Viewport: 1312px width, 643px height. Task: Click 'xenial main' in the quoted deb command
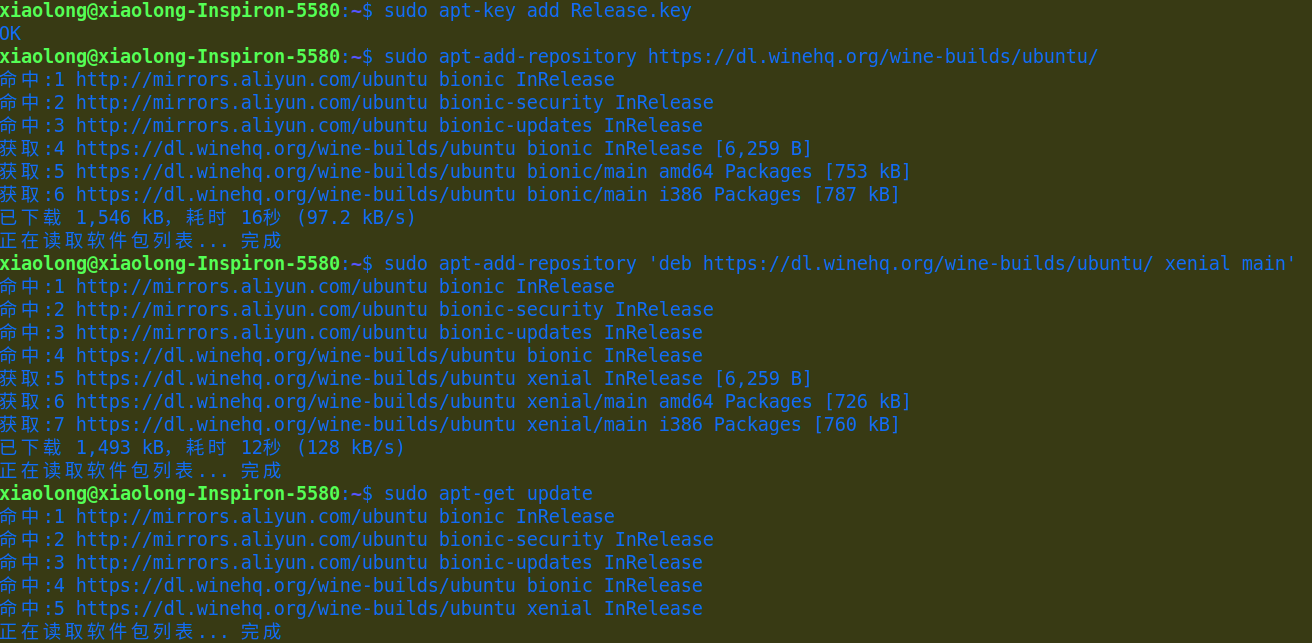[x=1225, y=264]
